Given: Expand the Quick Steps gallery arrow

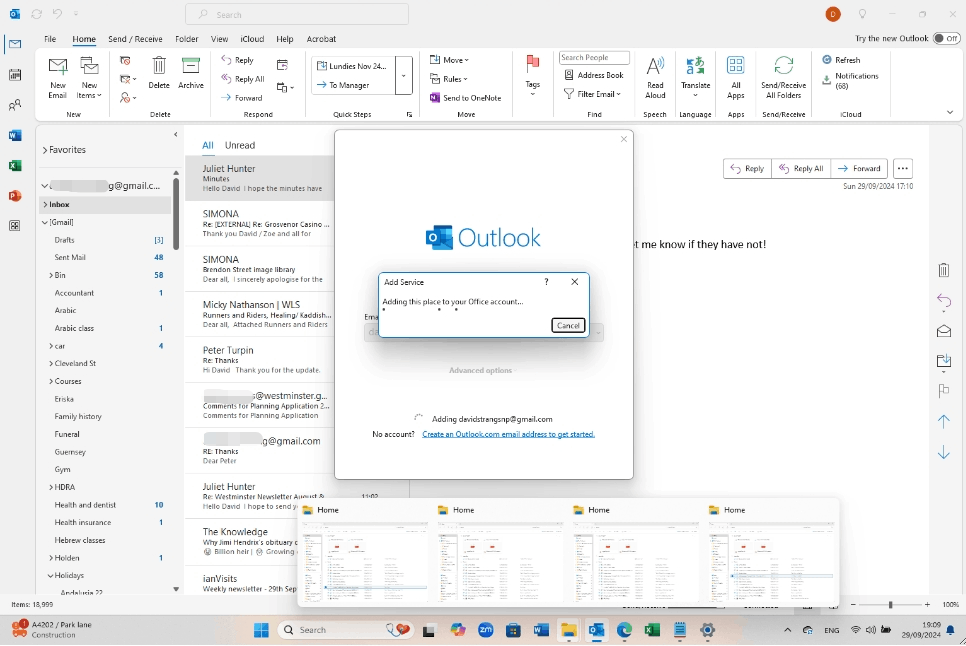Looking at the screenshot, I should point(404,76).
